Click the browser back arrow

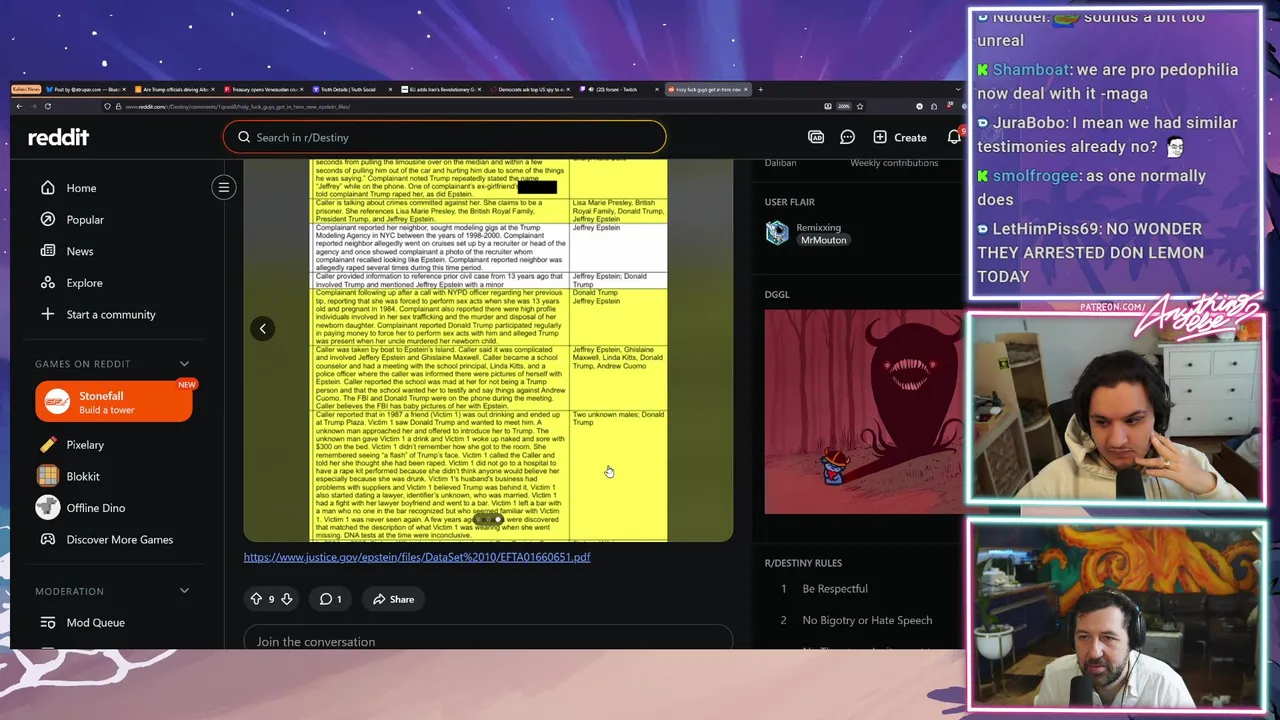tap(20, 106)
